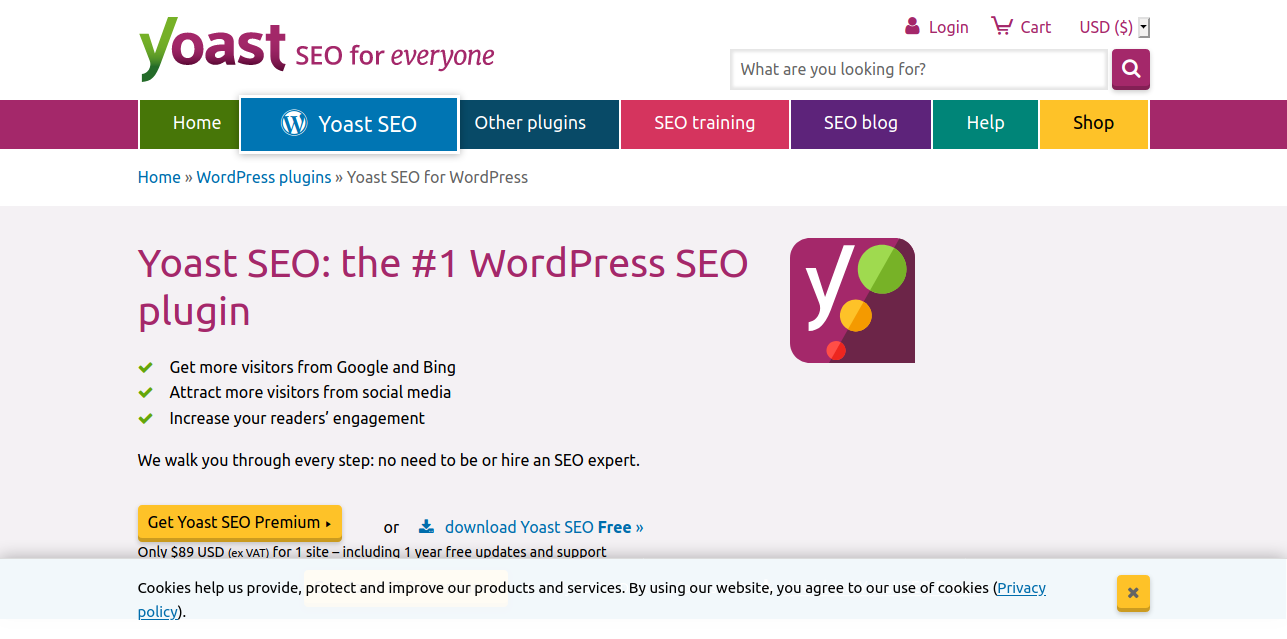Focus the 'What are you looking for?' search field

918,69
